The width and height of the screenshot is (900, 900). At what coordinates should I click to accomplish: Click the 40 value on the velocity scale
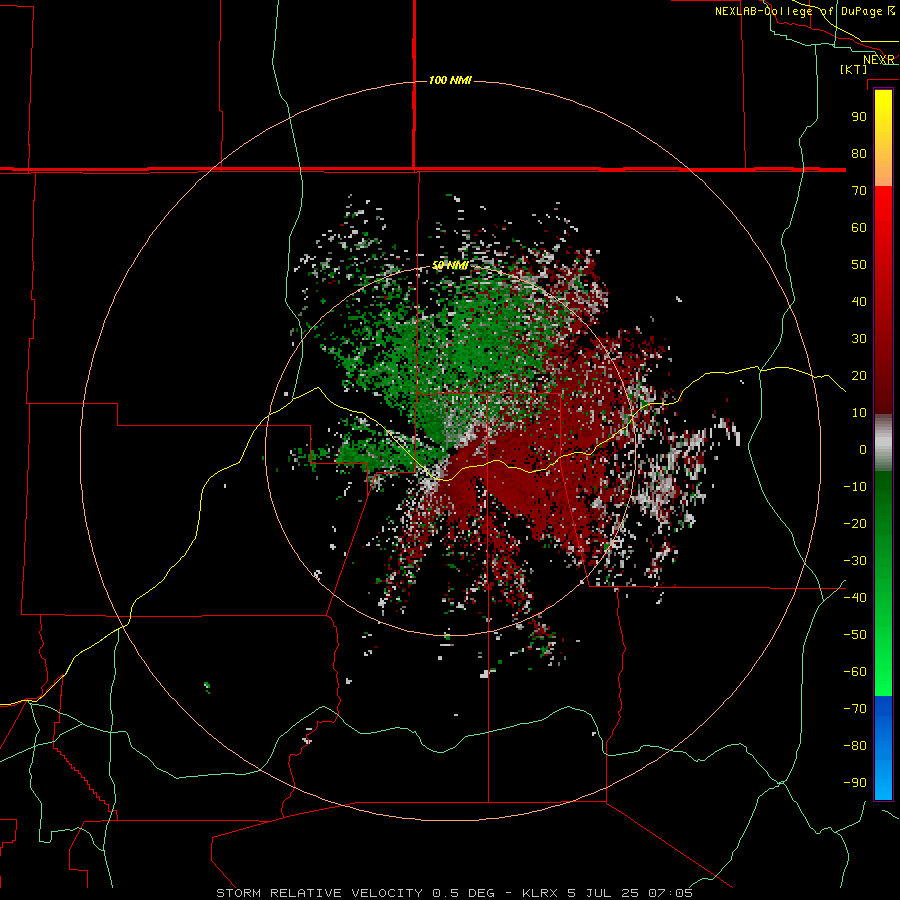point(859,301)
